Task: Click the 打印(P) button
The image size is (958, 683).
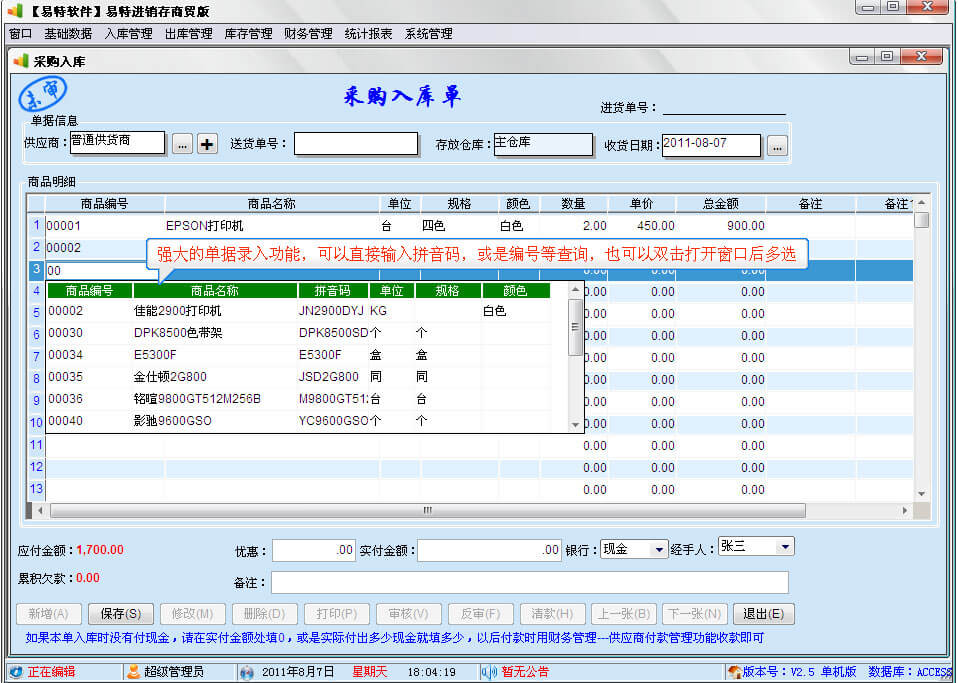Action: (x=337, y=614)
